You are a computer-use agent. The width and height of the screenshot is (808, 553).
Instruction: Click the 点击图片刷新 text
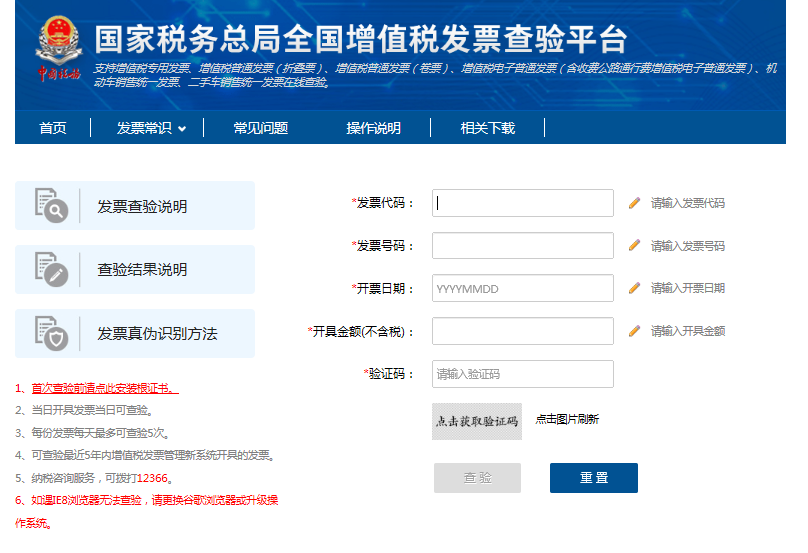(567, 419)
